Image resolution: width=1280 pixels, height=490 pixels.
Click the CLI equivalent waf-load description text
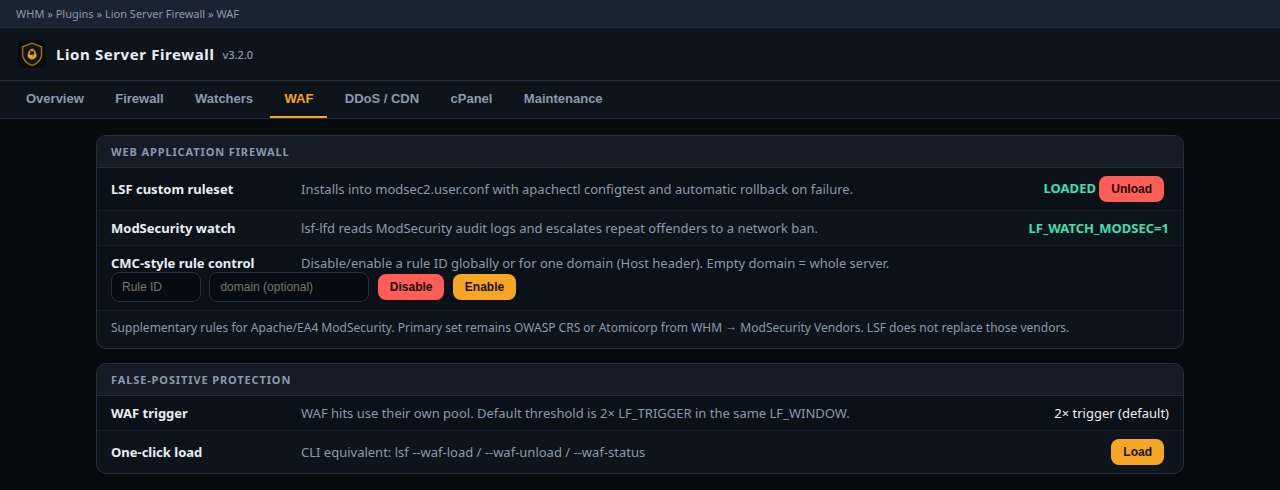[x=473, y=453]
